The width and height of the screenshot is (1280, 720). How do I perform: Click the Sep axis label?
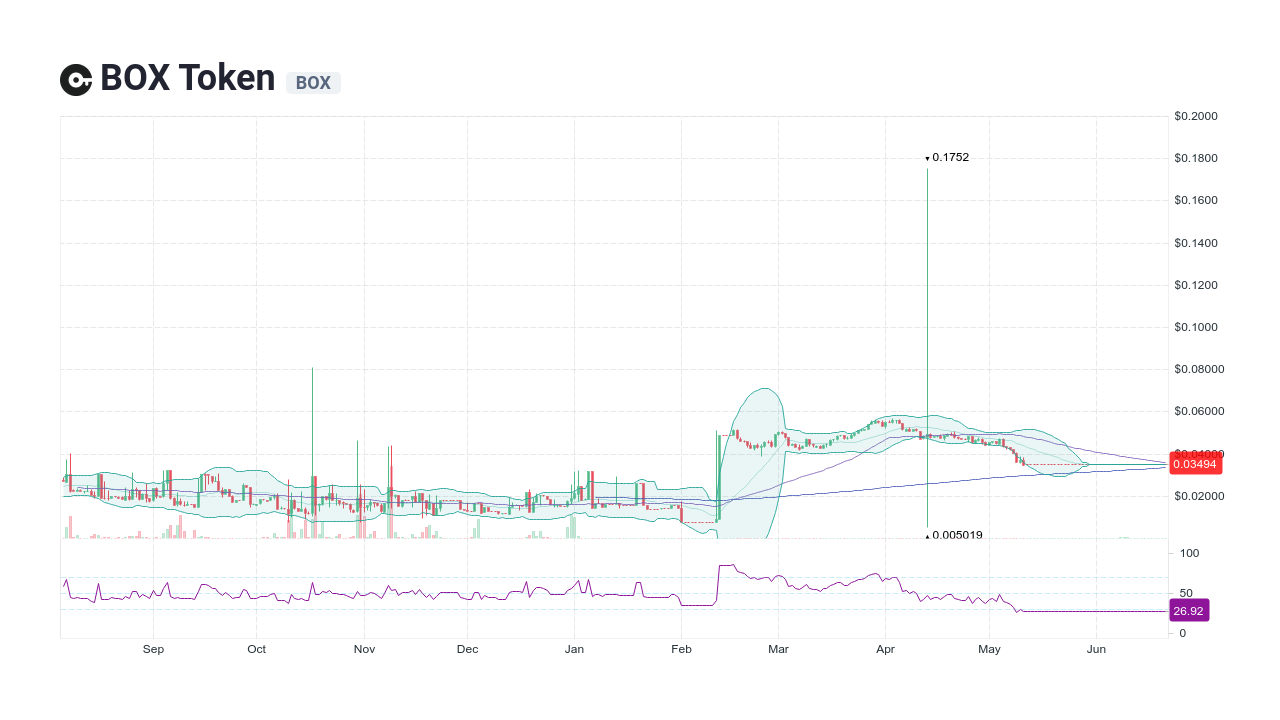[153, 649]
